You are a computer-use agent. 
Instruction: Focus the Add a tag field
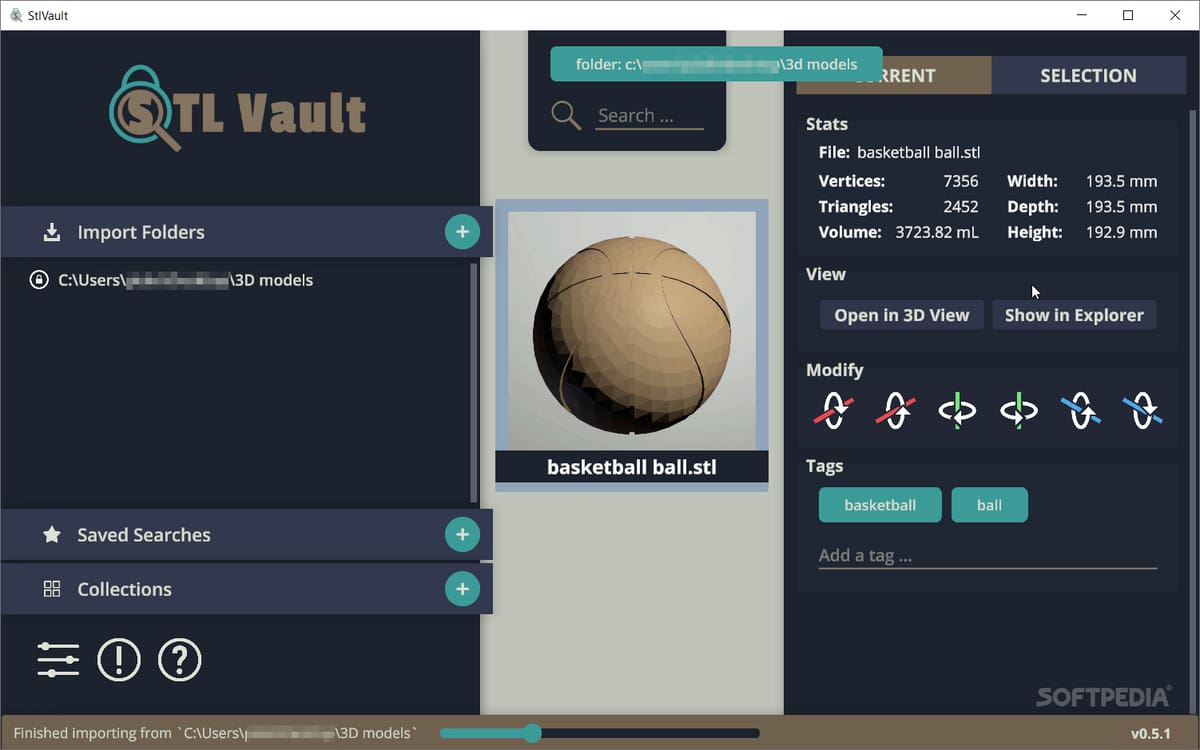click(988, 556)
